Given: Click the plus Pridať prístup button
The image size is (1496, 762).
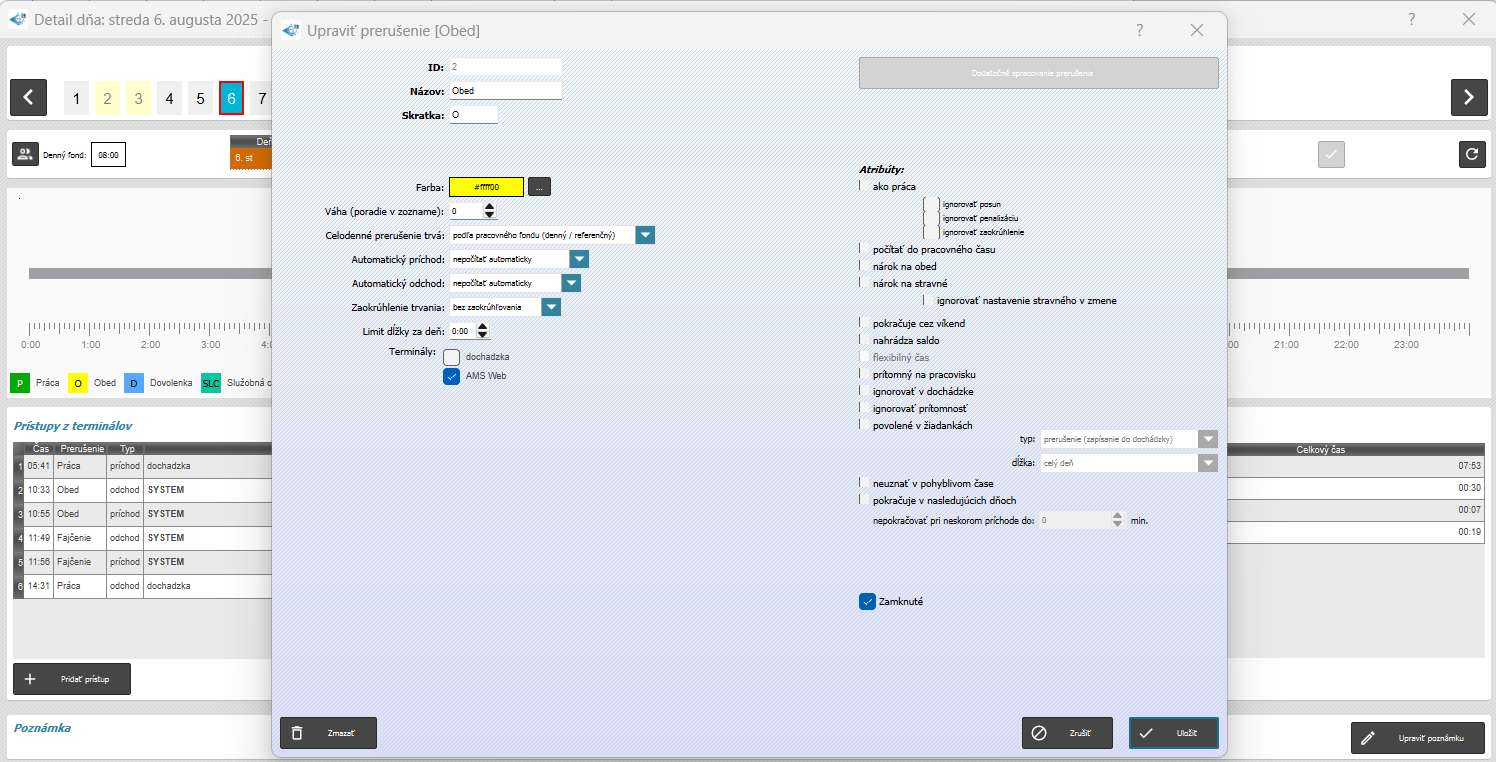Looking at the screenshot, I should [72, 679].
